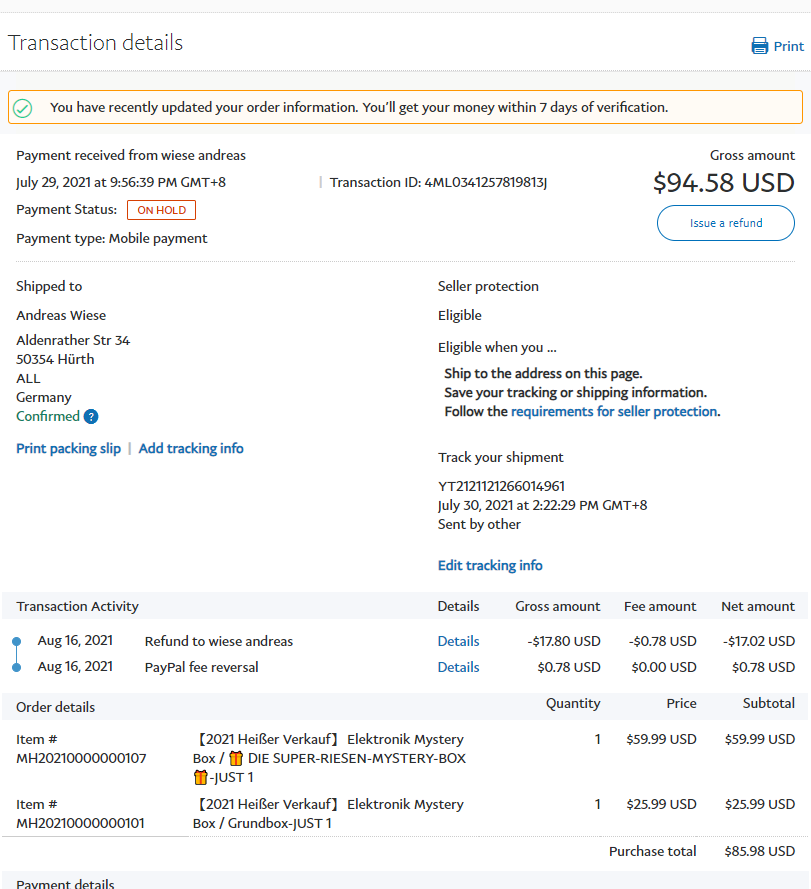Click the gift icon before -JUST 1
This screenshot has height=889, width=811.
[x=200, y=777]
